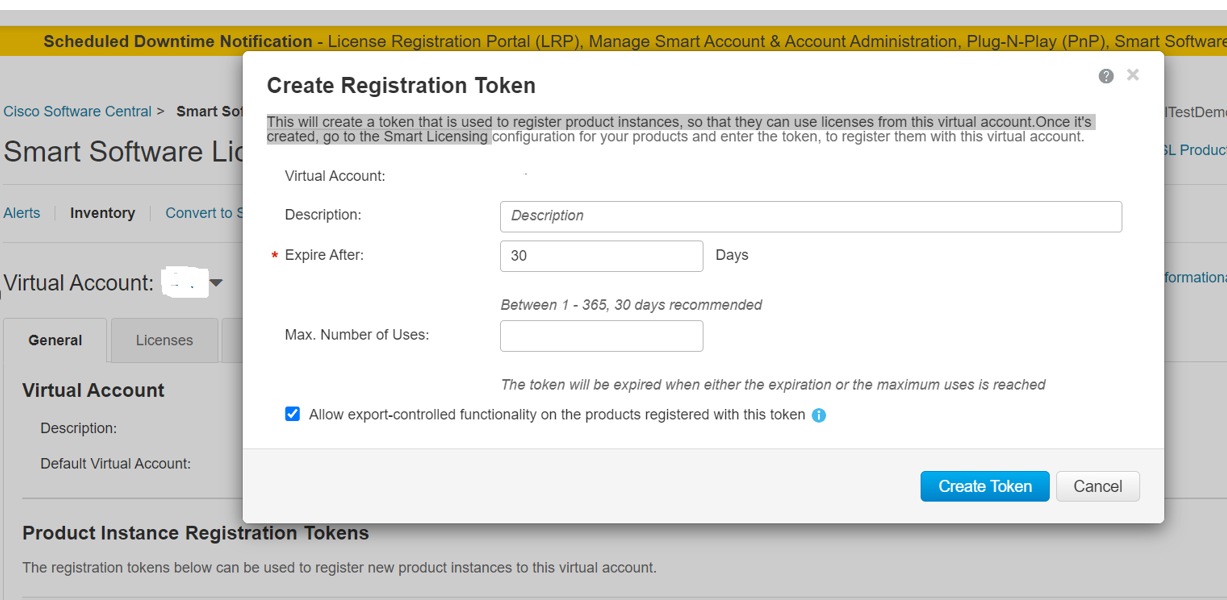Cancel the token creation
The height and width of the screenshot is (600, 1227).
(1097, 486)
